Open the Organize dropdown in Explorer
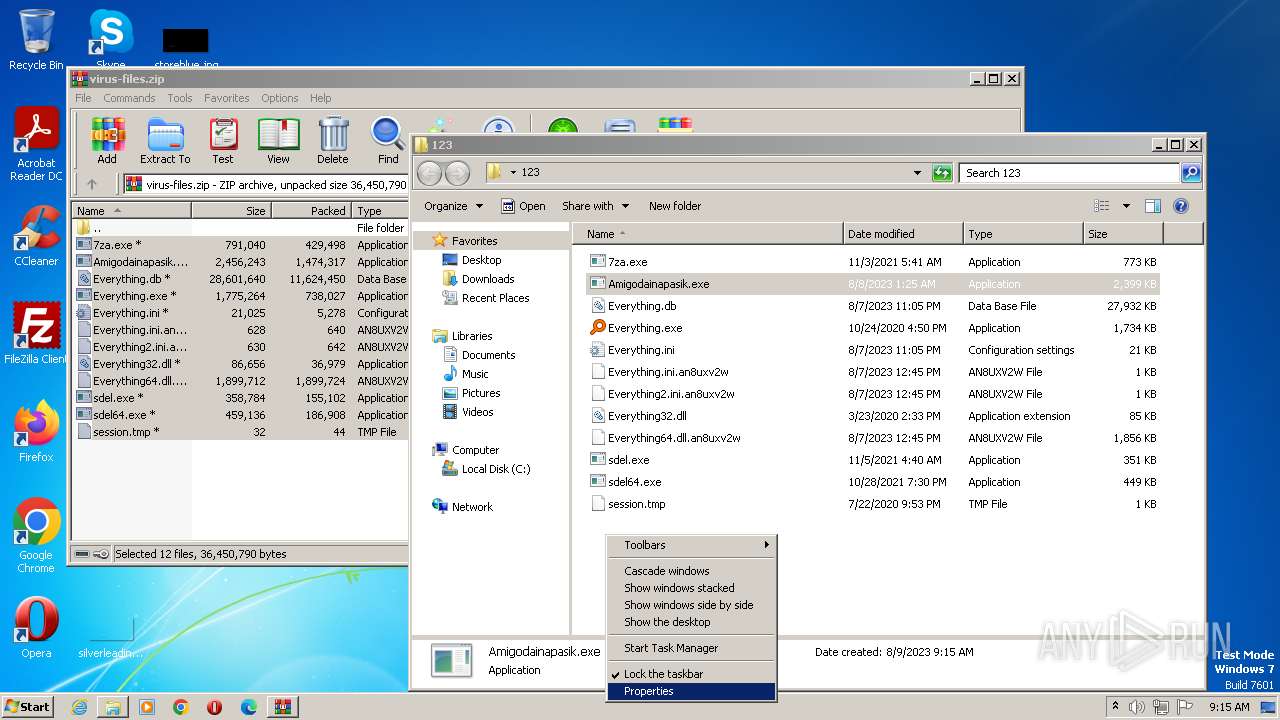Screen dimensions: 1280x720 453,206
